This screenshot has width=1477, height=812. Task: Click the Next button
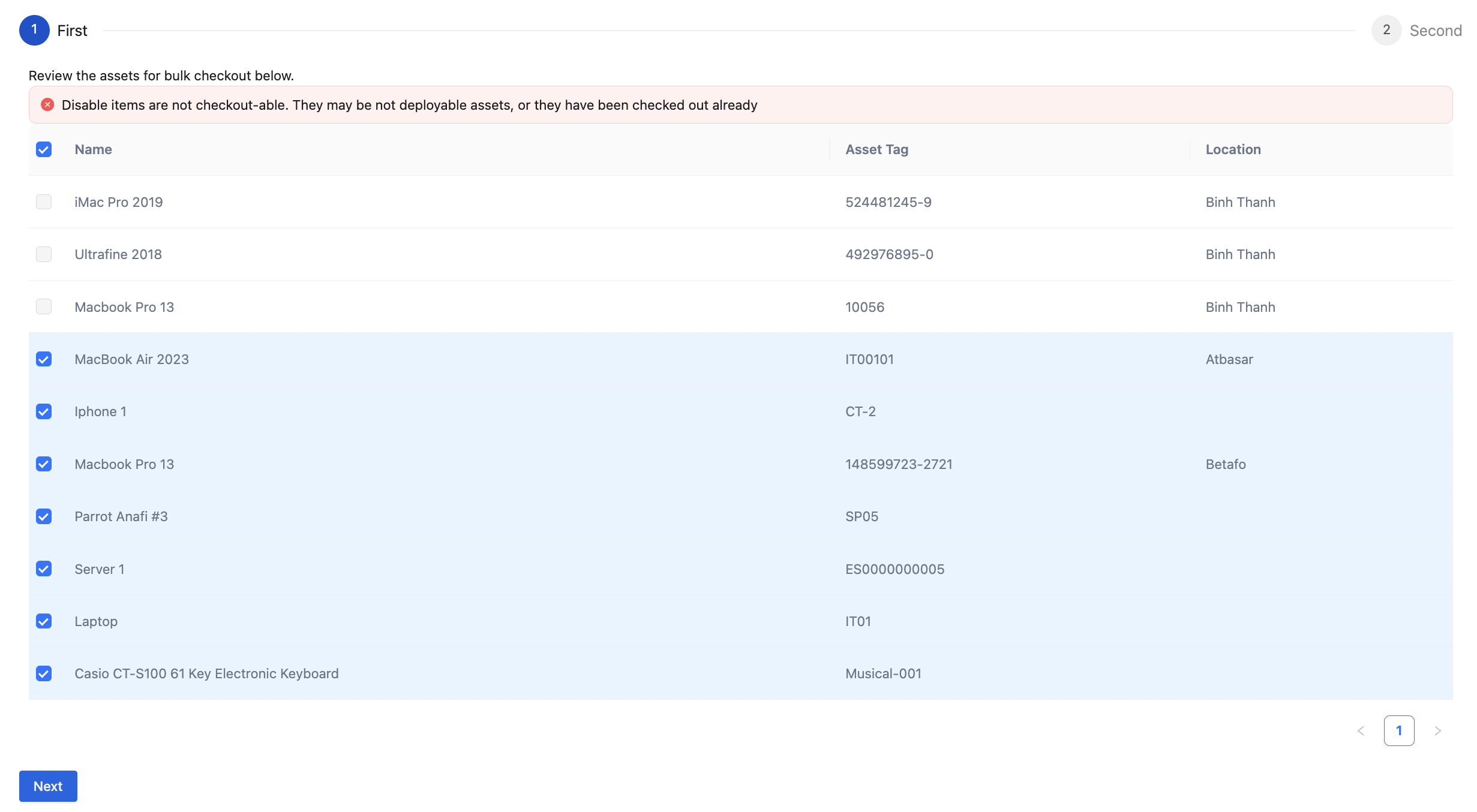click(x=48, y=786)
